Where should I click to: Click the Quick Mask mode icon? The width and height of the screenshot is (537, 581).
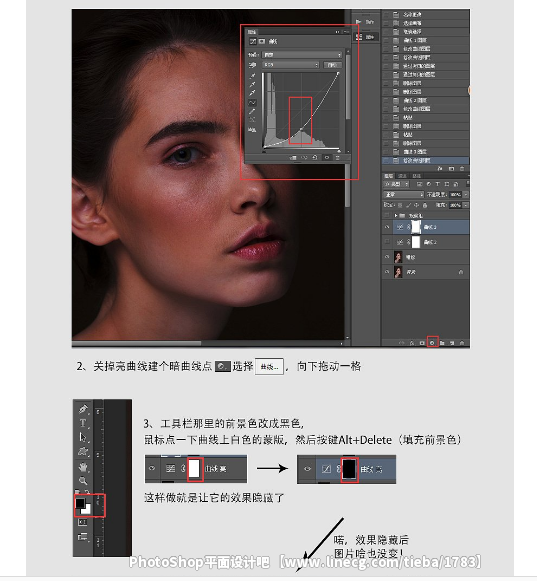82,522
